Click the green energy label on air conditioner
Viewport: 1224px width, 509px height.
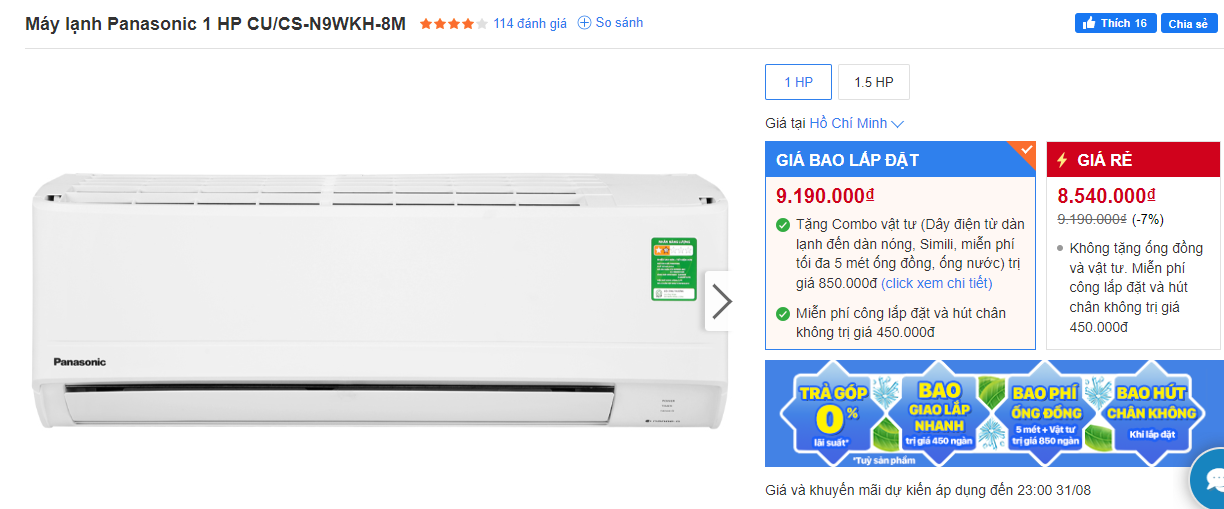tap(673, 269)
